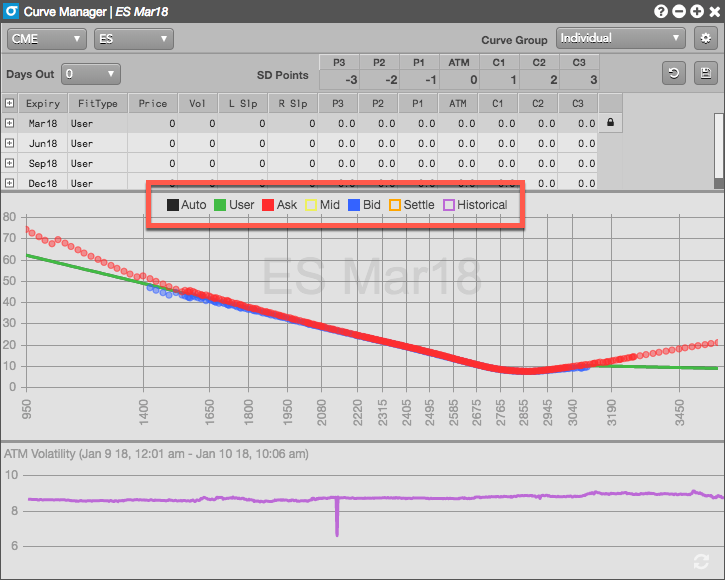Open the settings gear in Curve Manager

click(x=705, y=39)
